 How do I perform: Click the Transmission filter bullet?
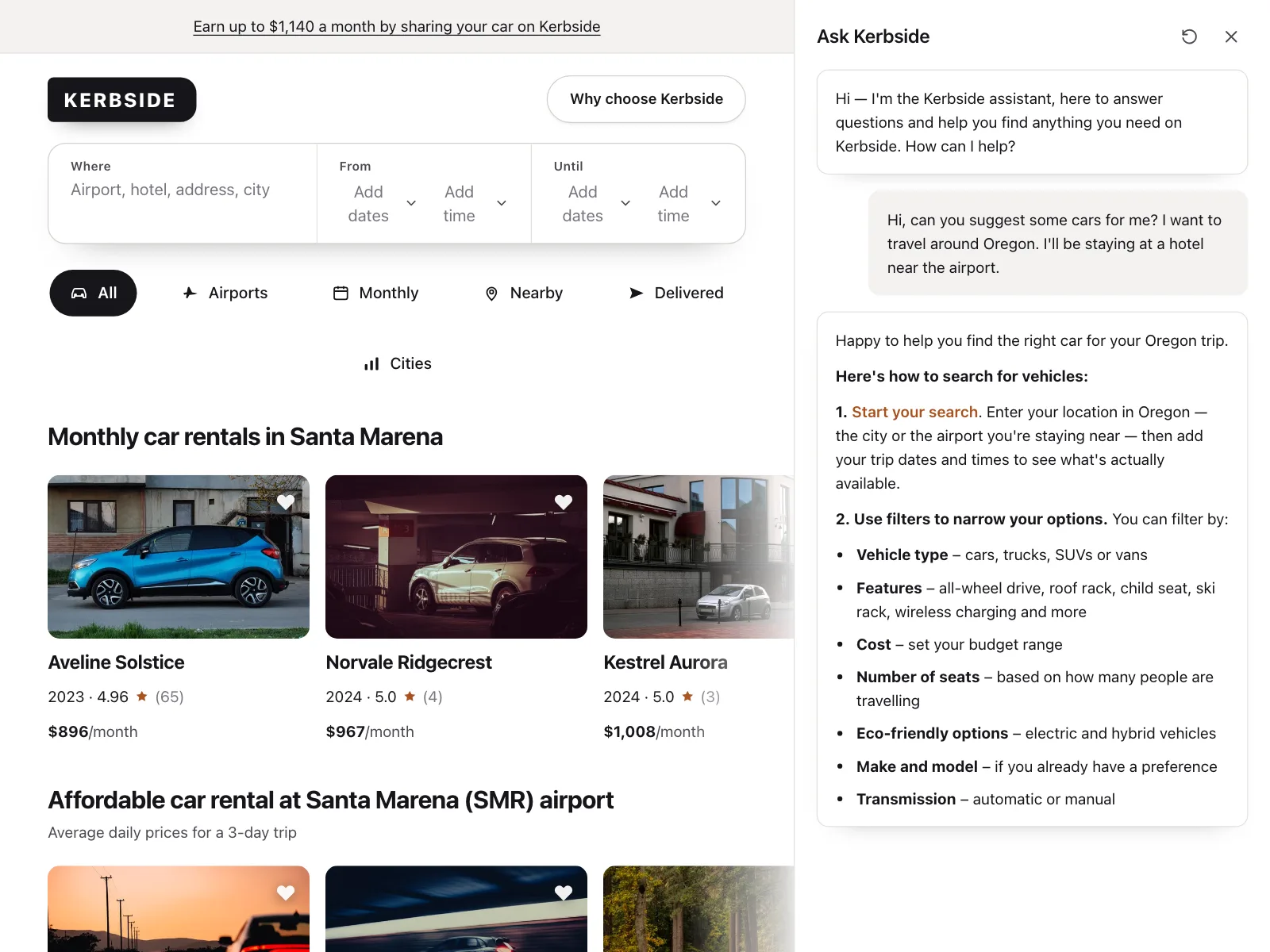(x=986, y=800)
